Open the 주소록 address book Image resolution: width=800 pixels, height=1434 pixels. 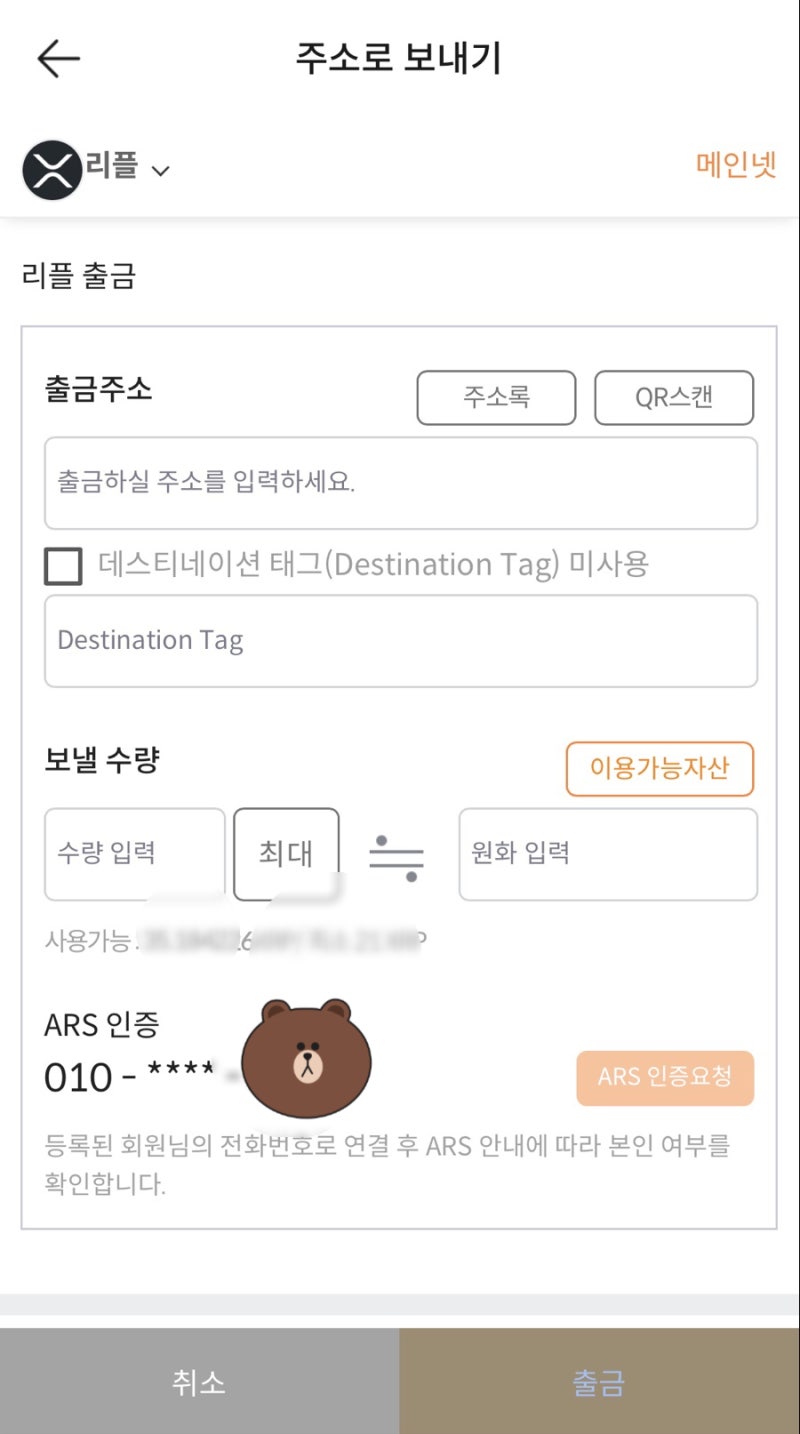pyautogui.click(x=496, y=397)
